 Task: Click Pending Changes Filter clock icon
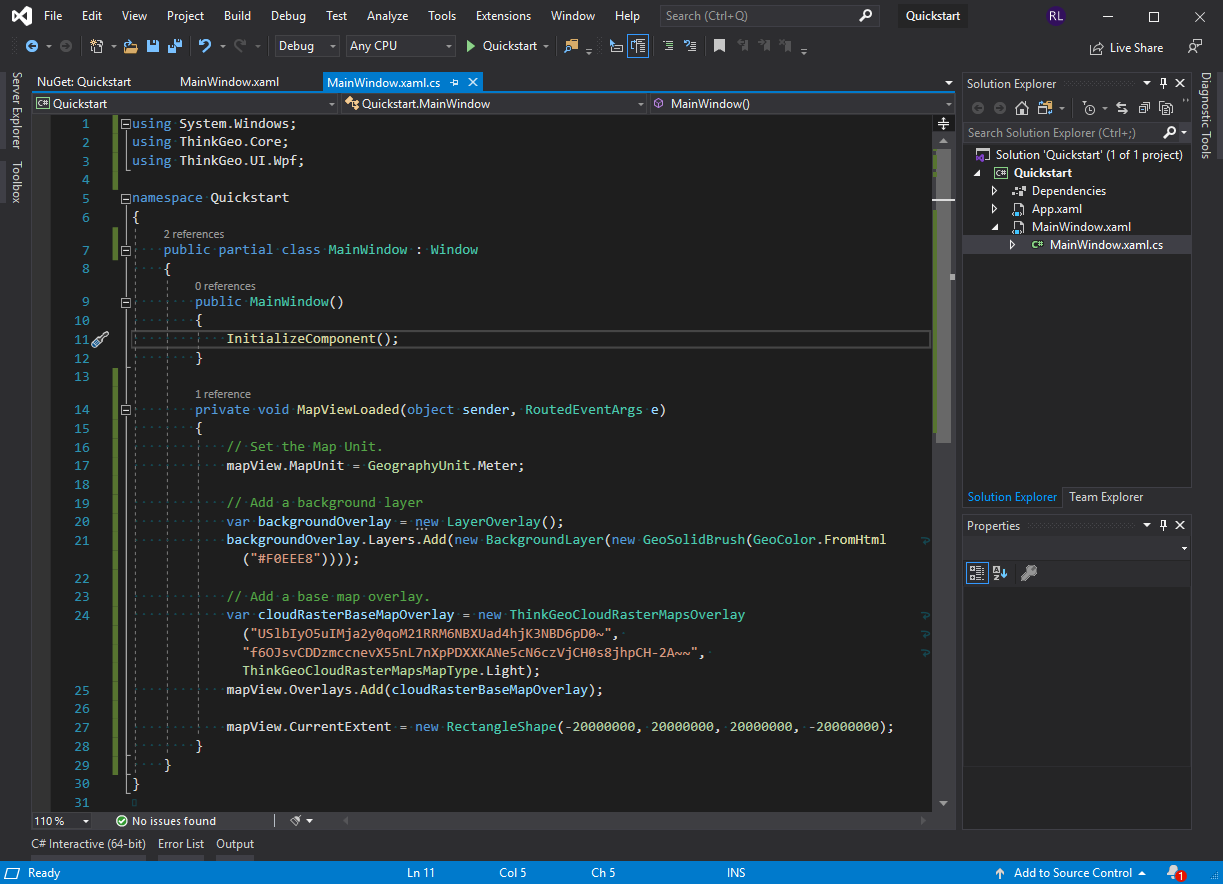point(1089,108)
